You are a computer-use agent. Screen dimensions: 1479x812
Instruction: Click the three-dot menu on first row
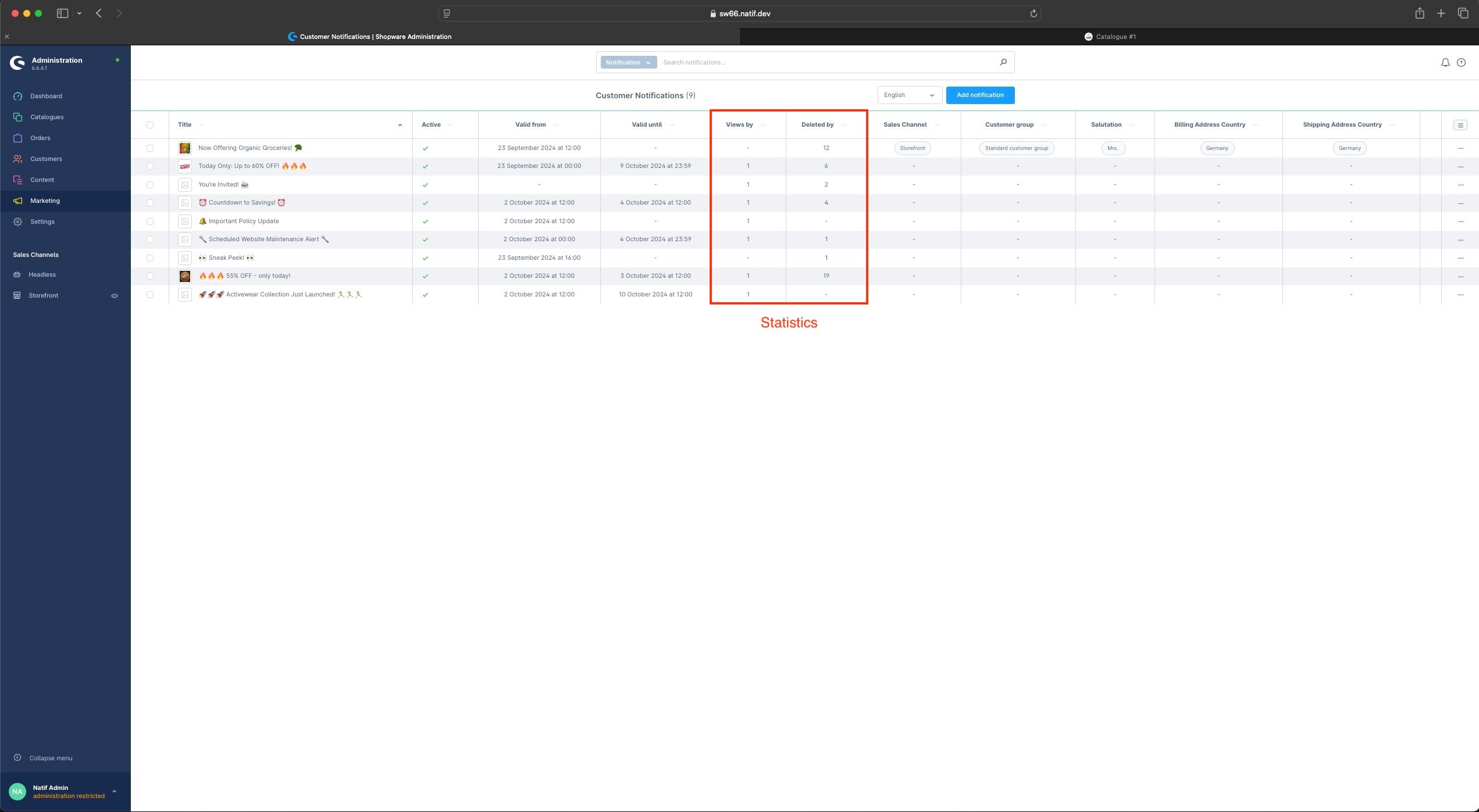1461,148
